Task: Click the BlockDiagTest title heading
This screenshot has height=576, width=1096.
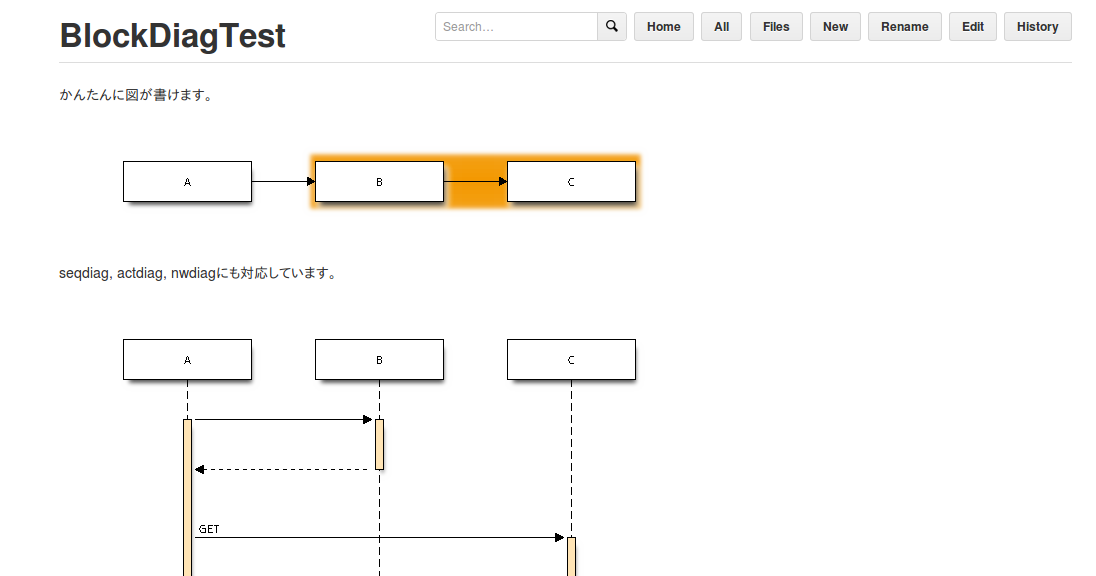Action: (x=172, y=35)
